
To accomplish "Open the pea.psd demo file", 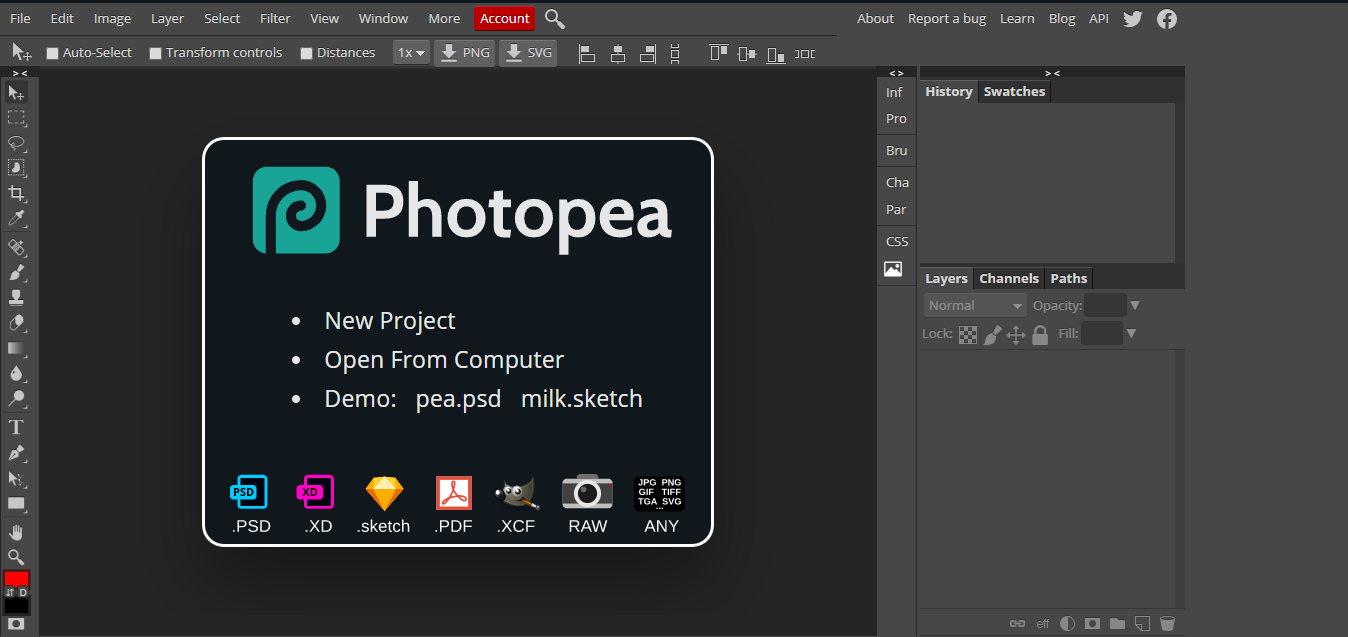I will click(x=458, y=399).
